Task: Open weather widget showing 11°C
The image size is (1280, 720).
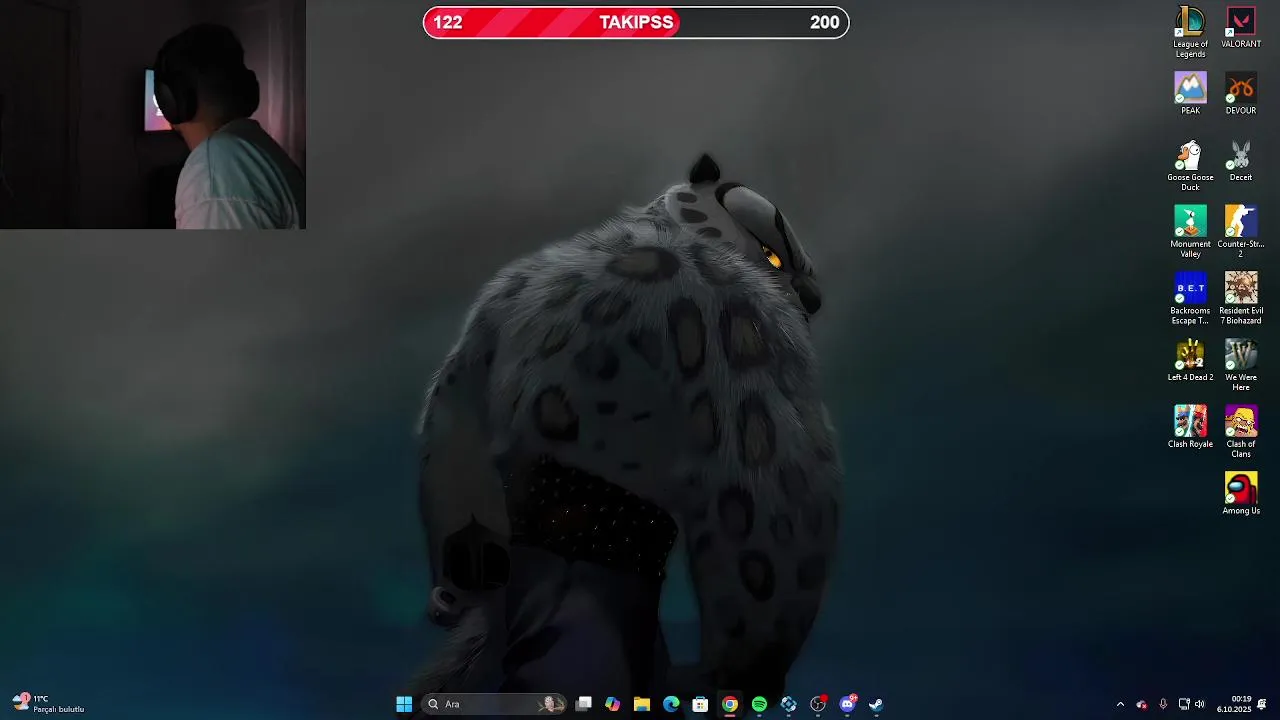Action: [x=48, y=704]
